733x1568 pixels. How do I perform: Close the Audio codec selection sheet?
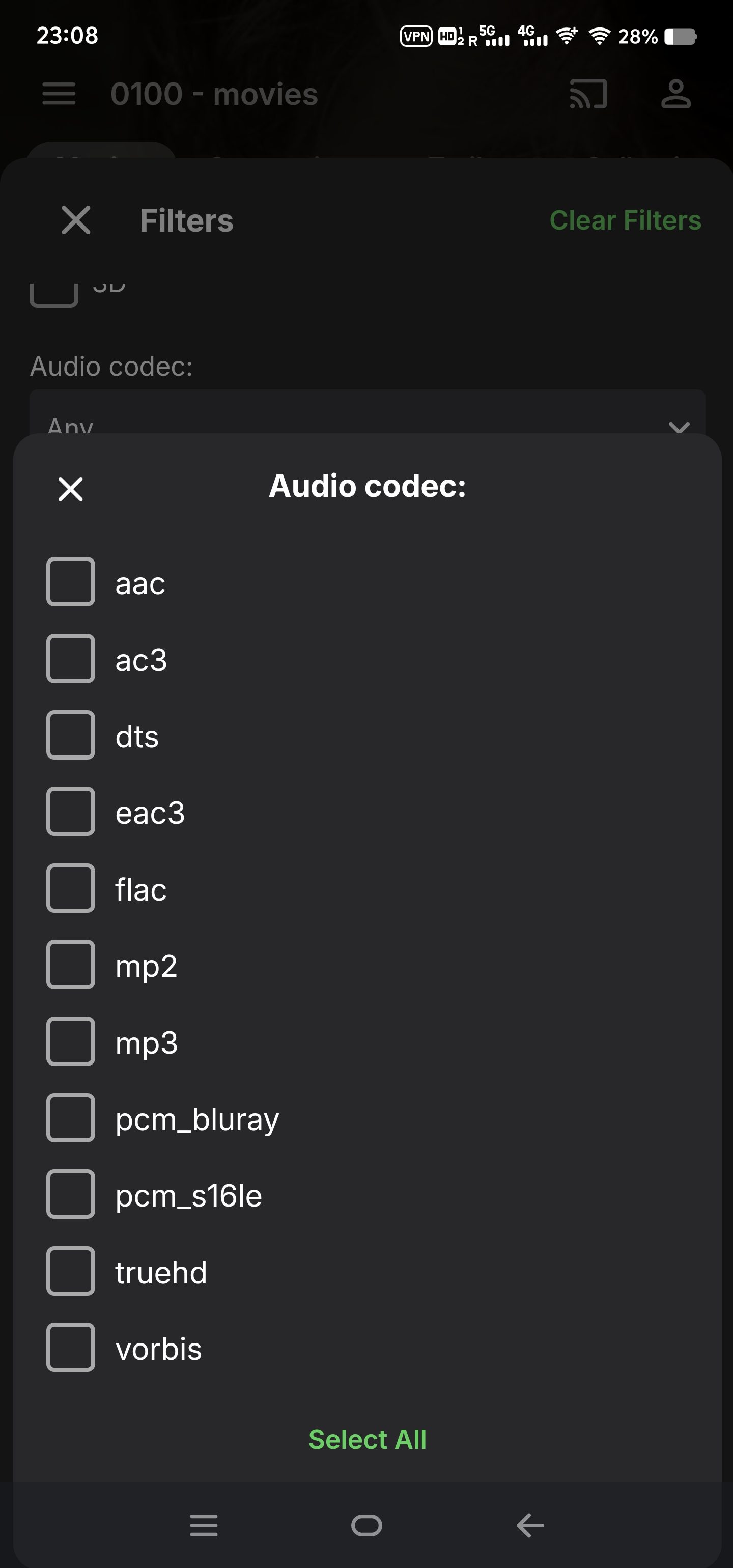tap(71, 489)
